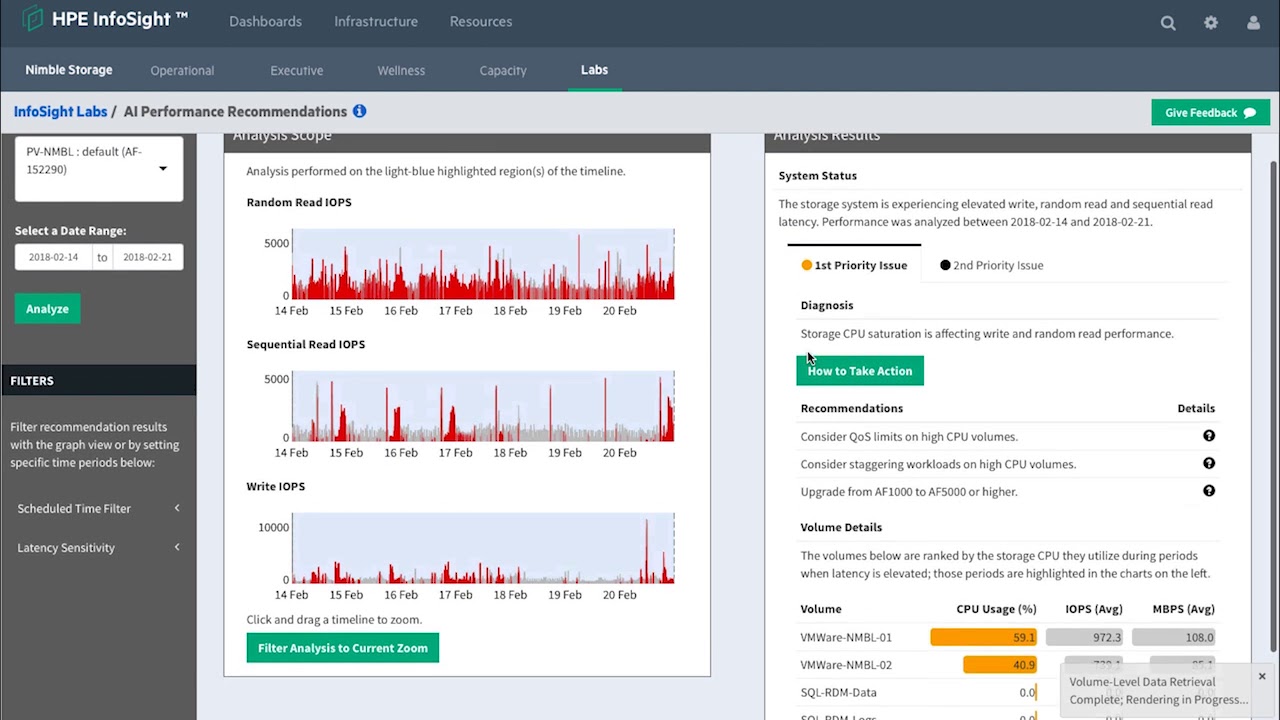Screen dimensions: 1280x720
Task: Click the start date field 2018-02-14
Action: click(53, 257)
